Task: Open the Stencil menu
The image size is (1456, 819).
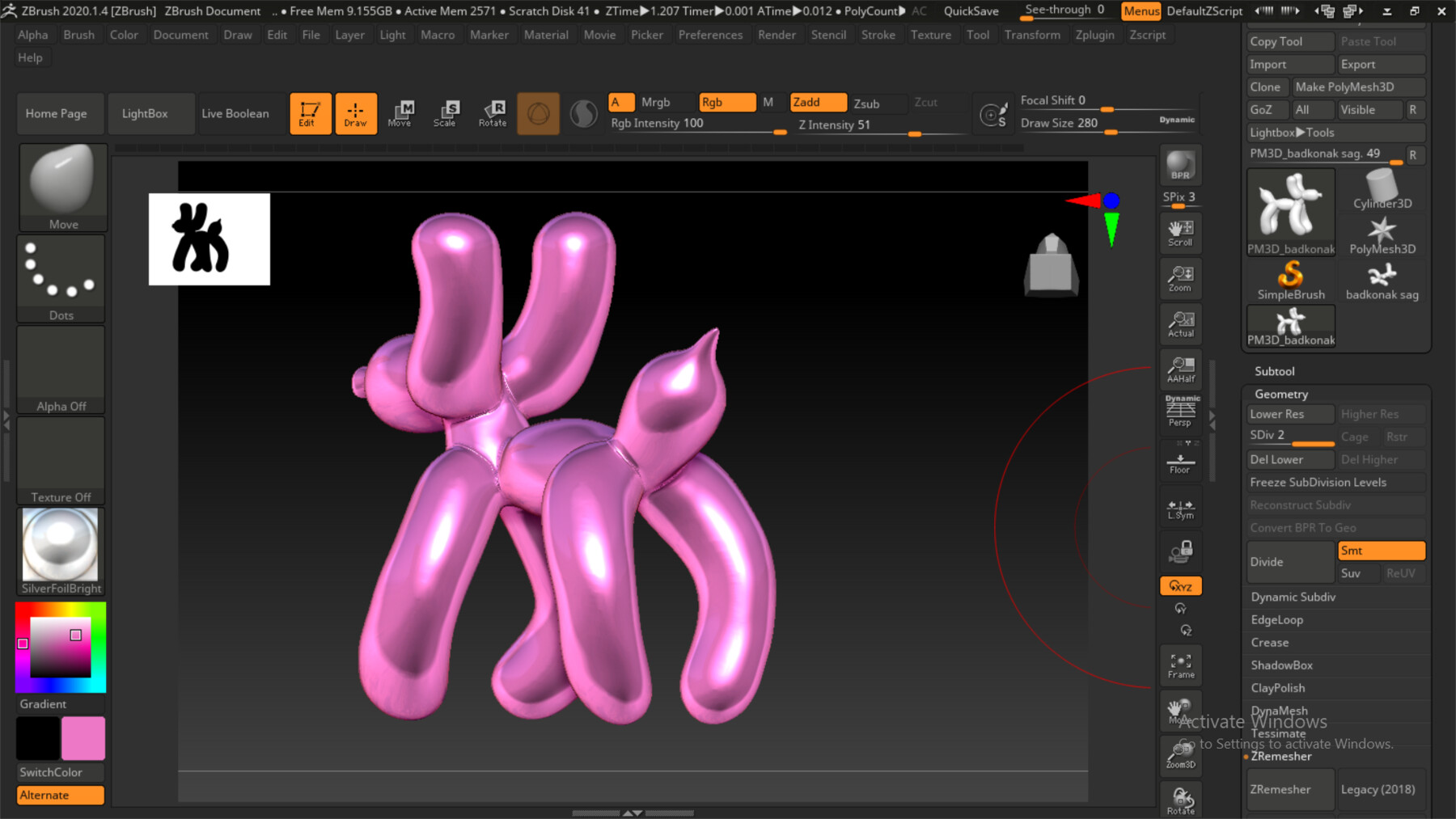Action: [x=829, y=34]
